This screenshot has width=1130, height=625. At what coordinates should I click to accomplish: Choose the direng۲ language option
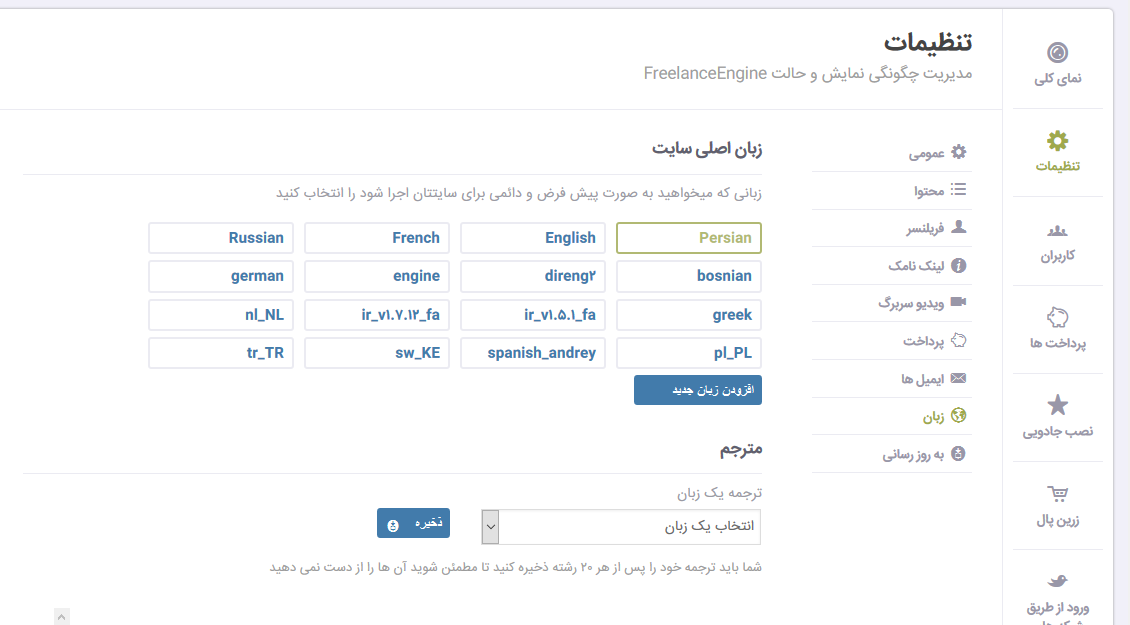pyautogui.click(x=533, y=276)
